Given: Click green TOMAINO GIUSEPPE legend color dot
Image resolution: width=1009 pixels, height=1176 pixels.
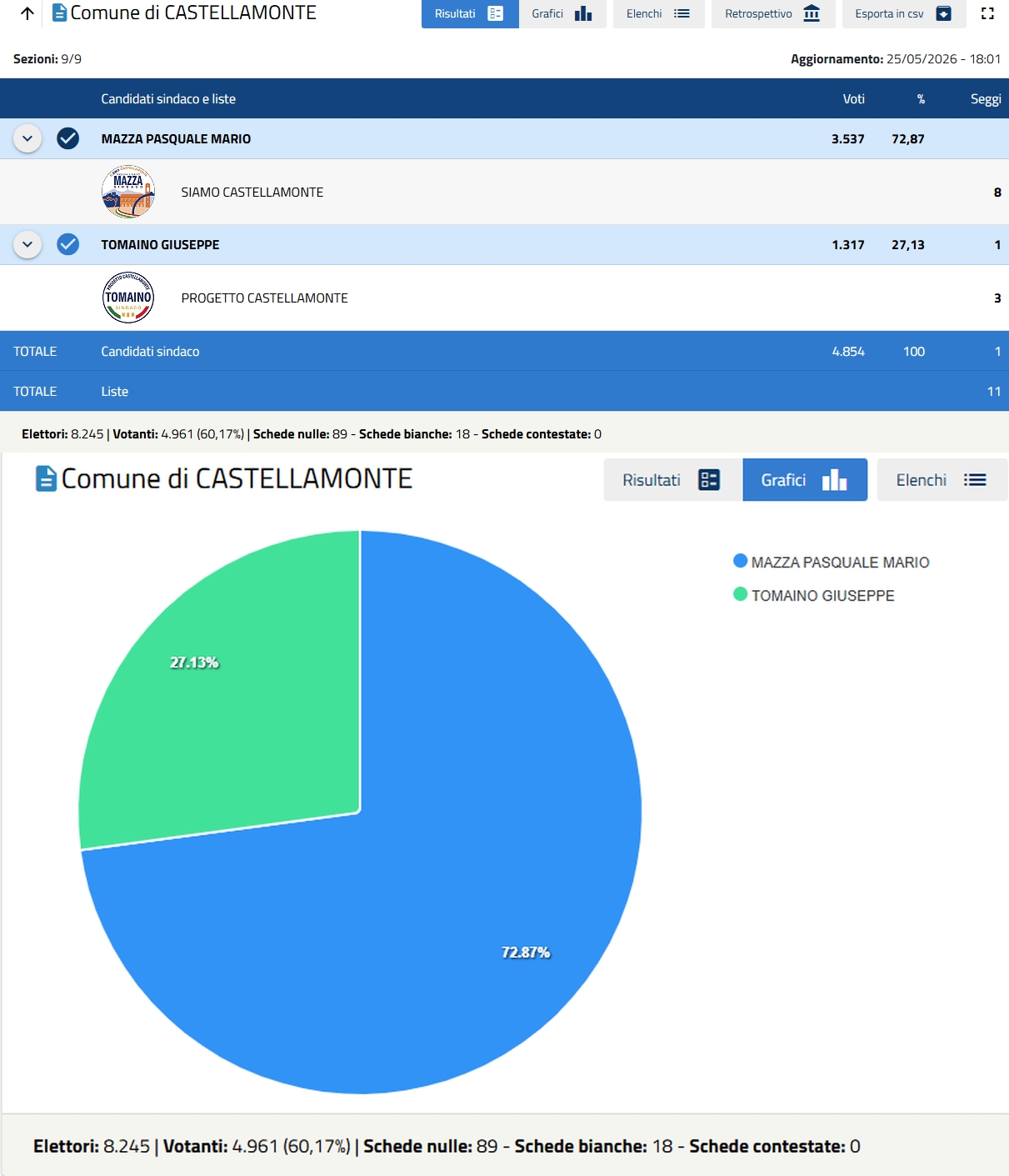Looking at the screenshot, I should pos(740,594).
